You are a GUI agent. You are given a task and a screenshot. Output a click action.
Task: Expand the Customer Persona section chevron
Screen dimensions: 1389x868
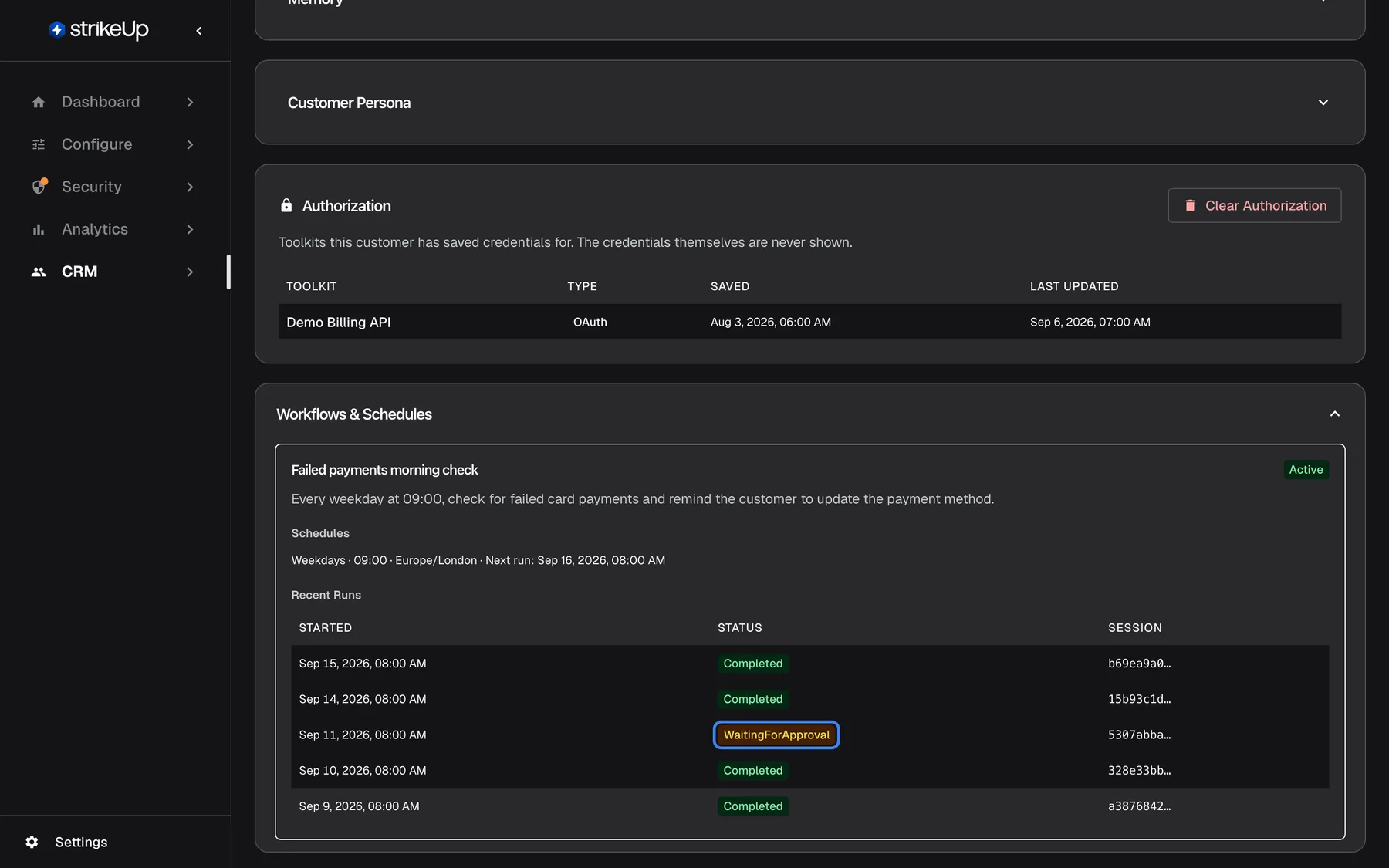click(x=1323, y=103)
